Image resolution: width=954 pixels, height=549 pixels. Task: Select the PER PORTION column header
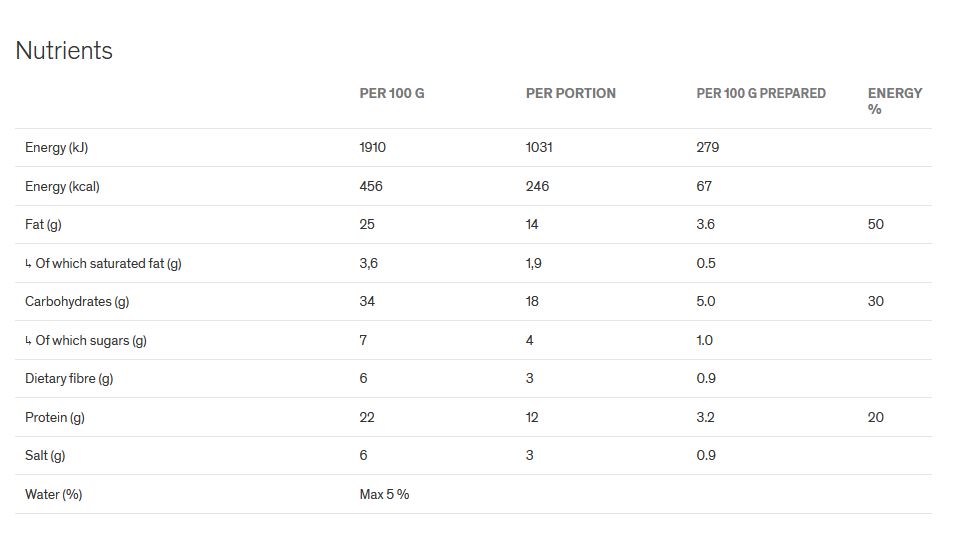[570, 93]
